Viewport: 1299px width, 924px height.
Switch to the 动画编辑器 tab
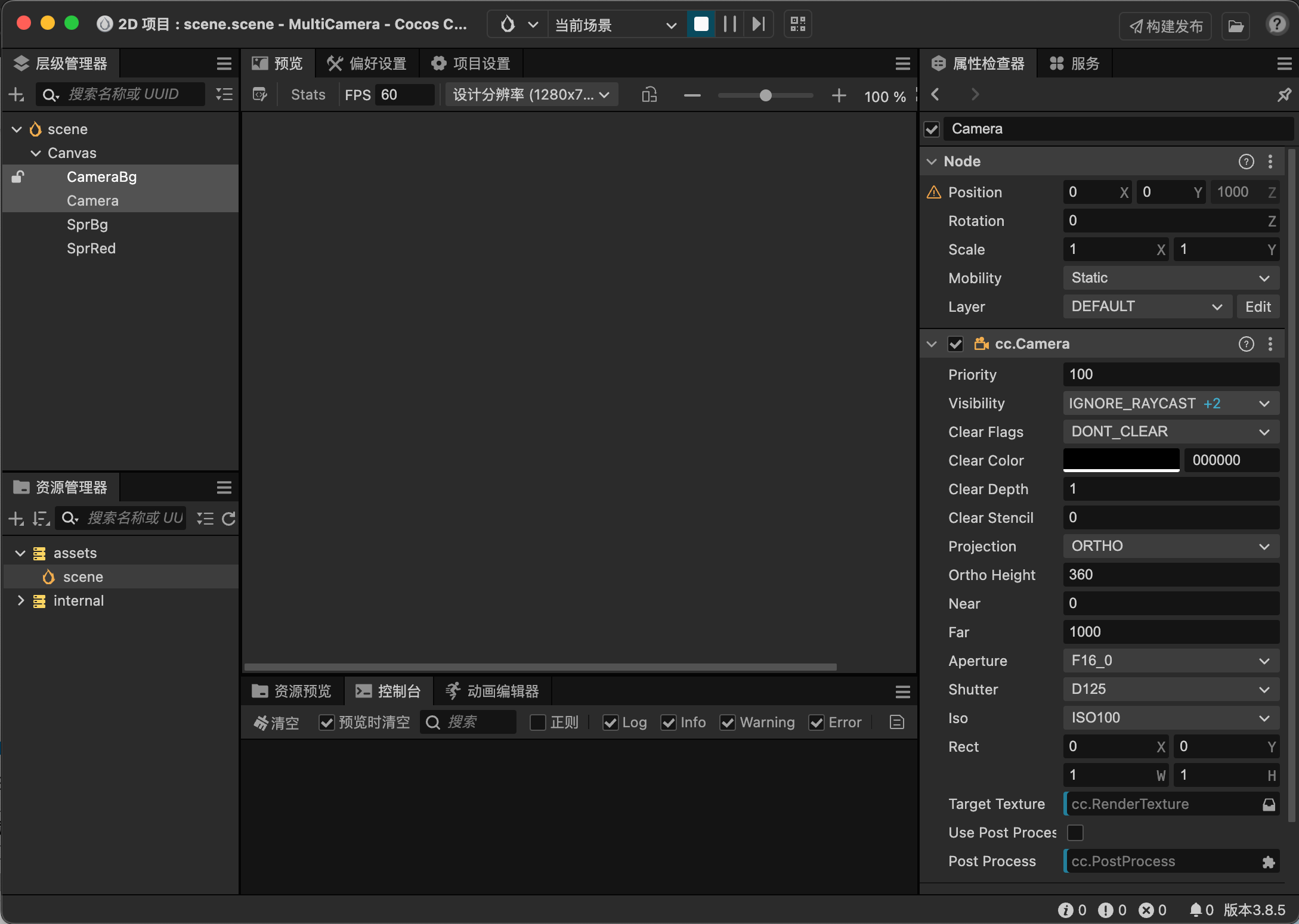tap(492, 691)
